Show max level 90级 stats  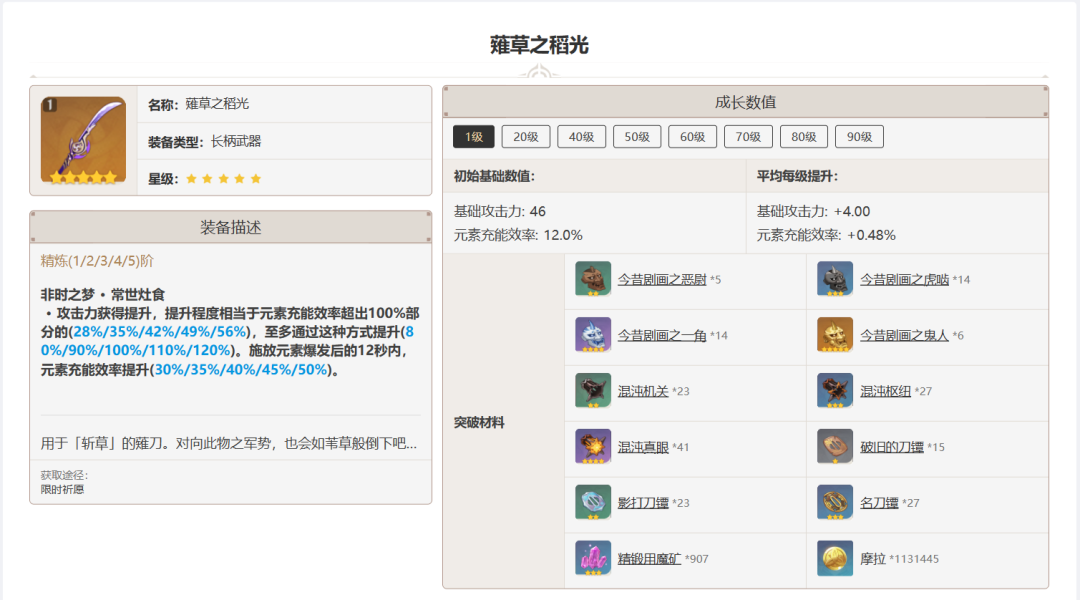click(859, 137)
